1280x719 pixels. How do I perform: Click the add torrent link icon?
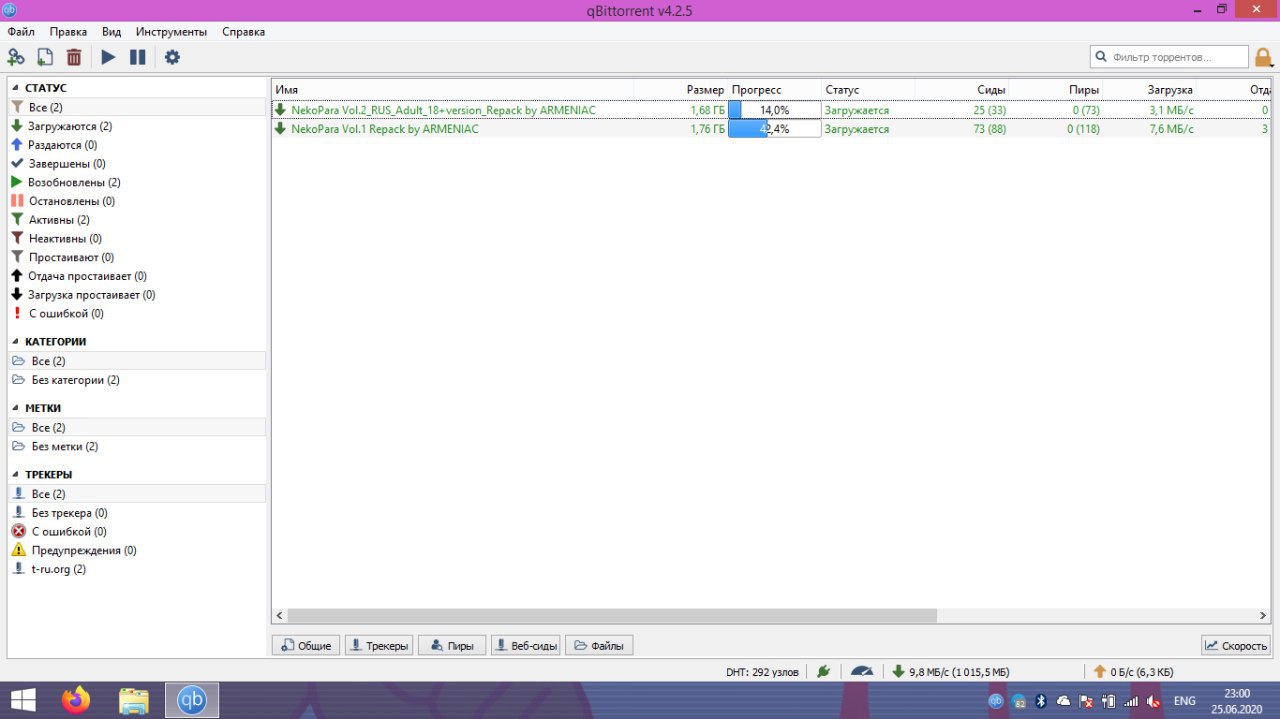coord(16,57)
